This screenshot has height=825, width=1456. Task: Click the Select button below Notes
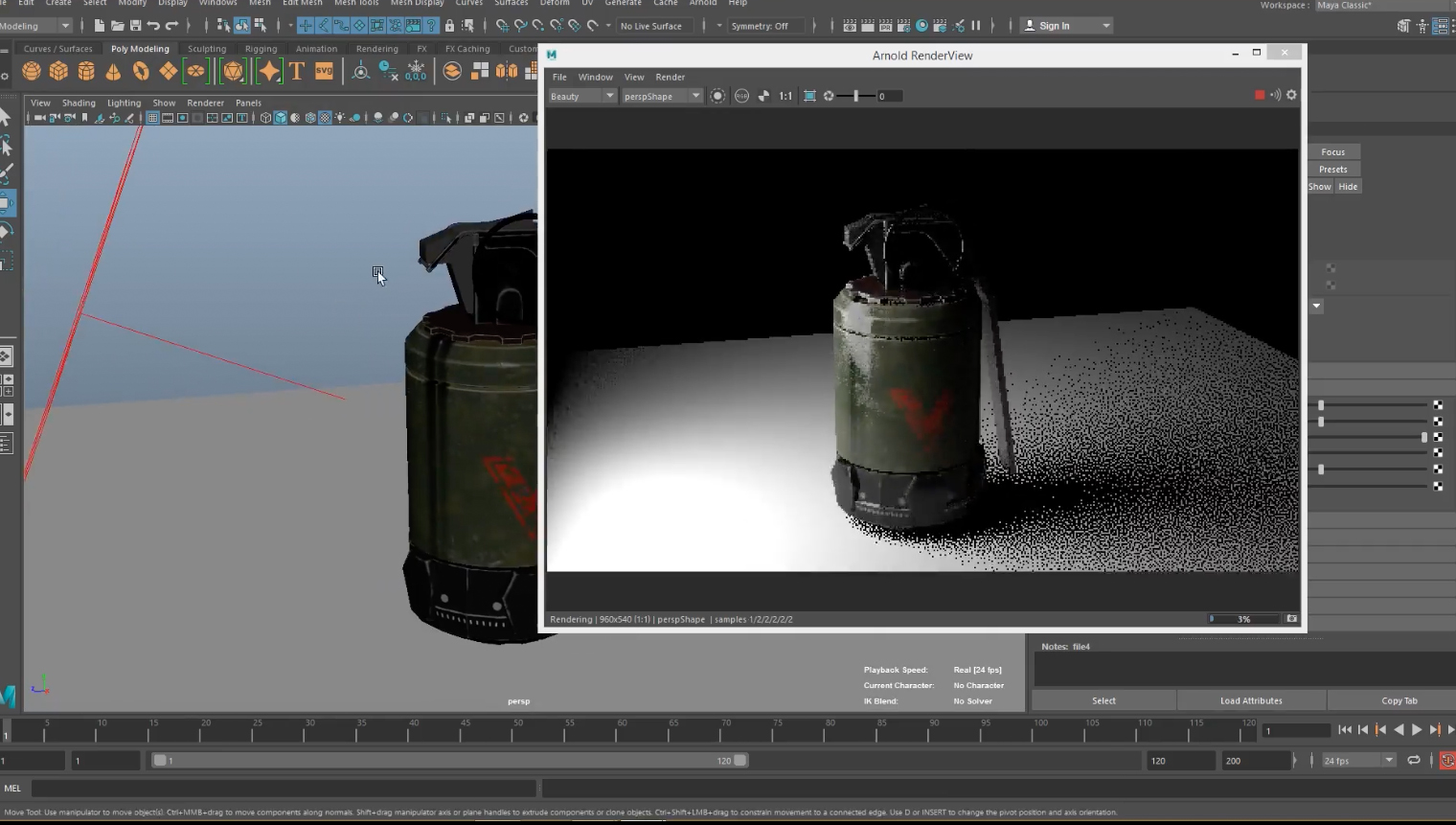coord(1103,700)
